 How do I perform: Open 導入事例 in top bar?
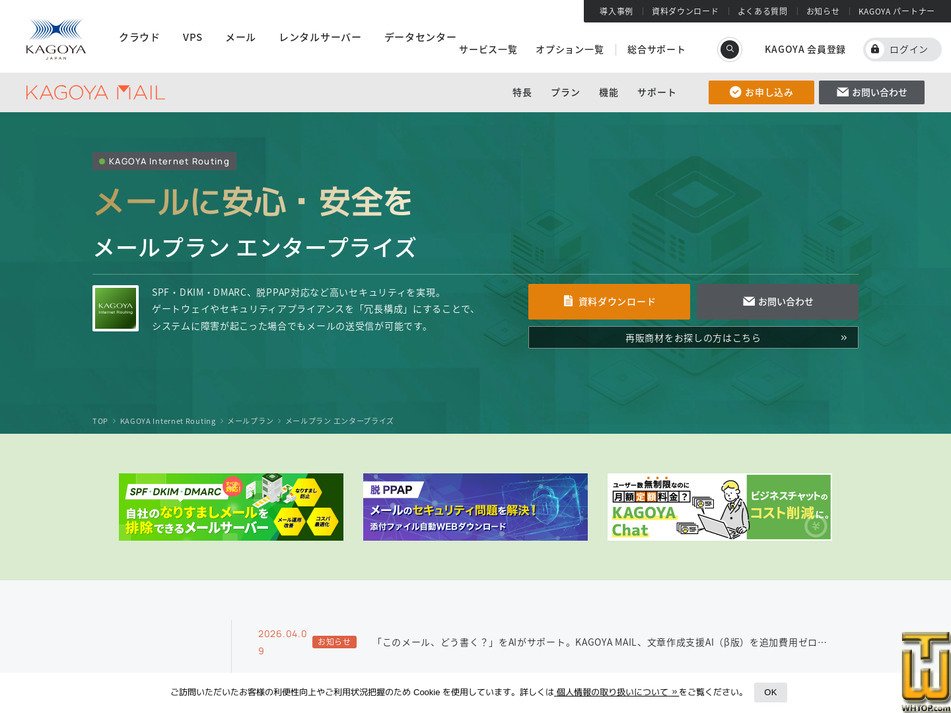tap(616, 11)
